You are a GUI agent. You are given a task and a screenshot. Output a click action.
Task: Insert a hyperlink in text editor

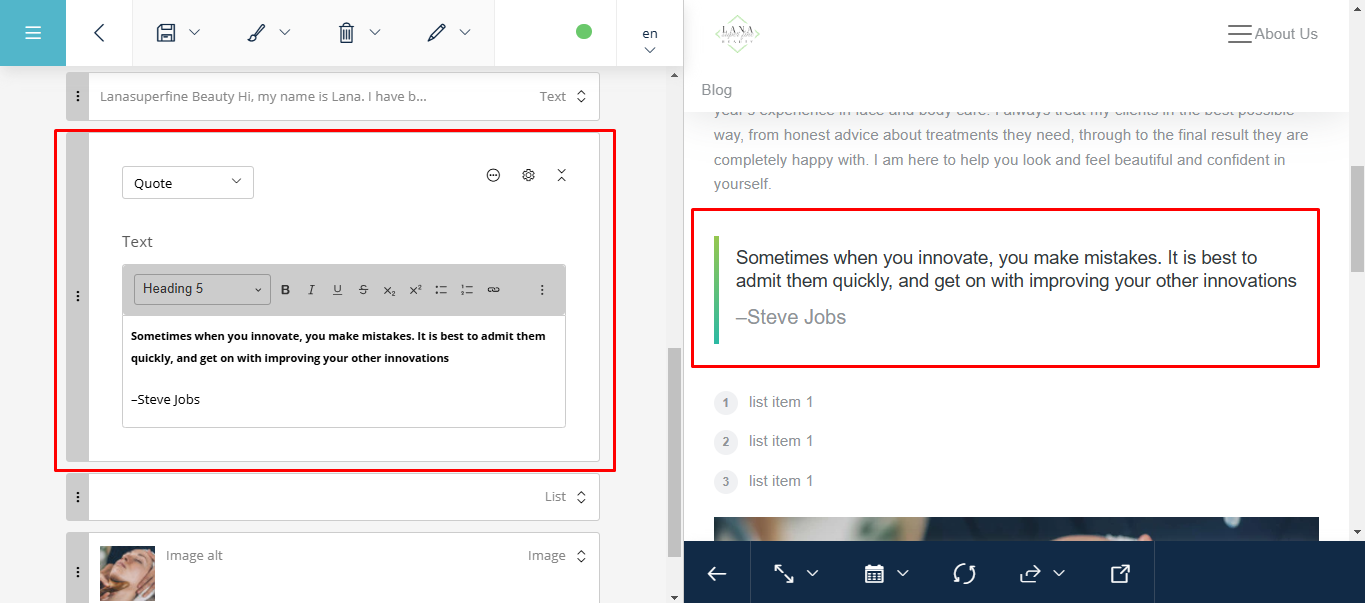point(493,290)
